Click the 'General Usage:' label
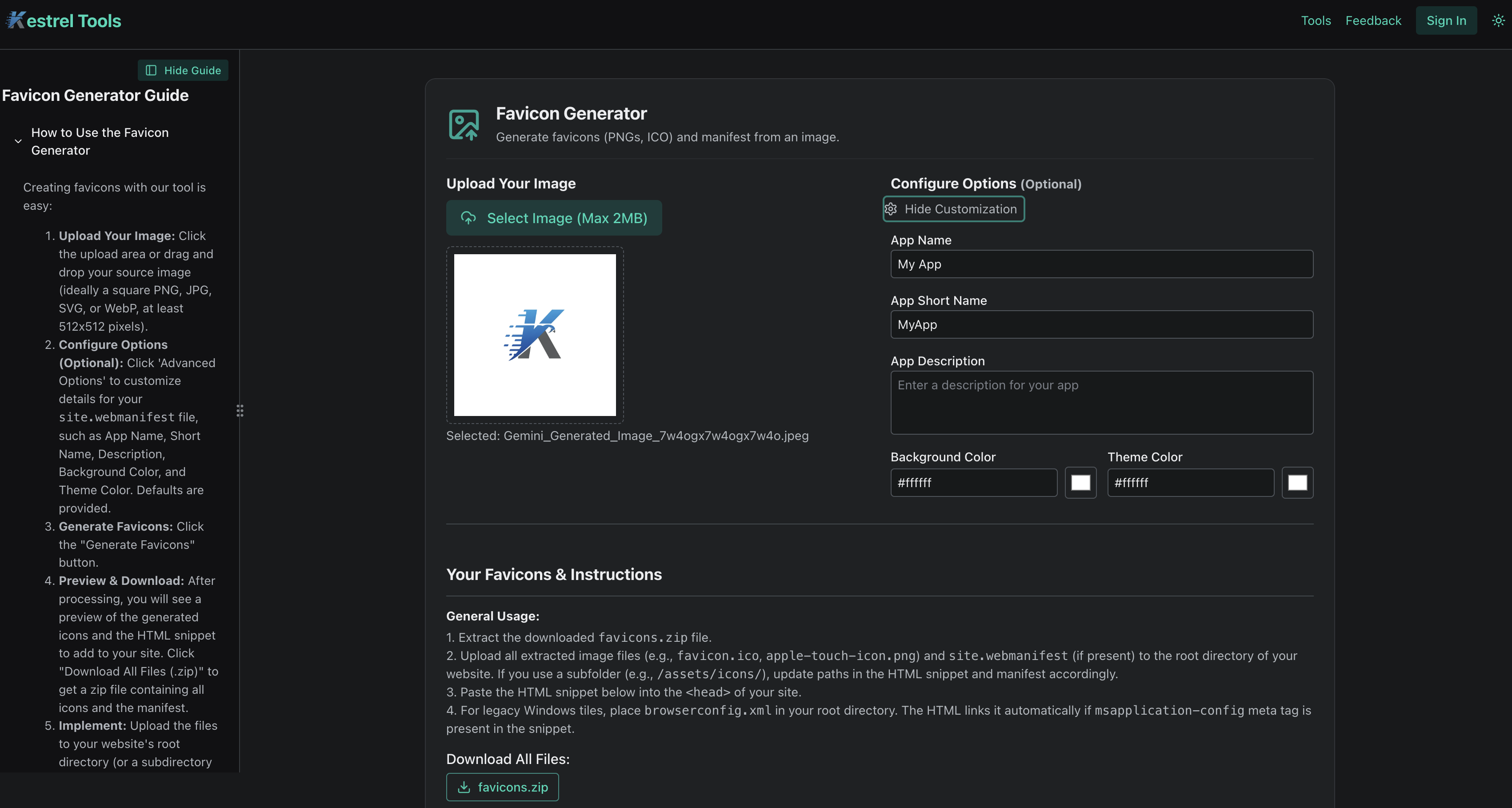This screenshot has height=808, width=1512. pyautogui.click(x=492, y=616)
